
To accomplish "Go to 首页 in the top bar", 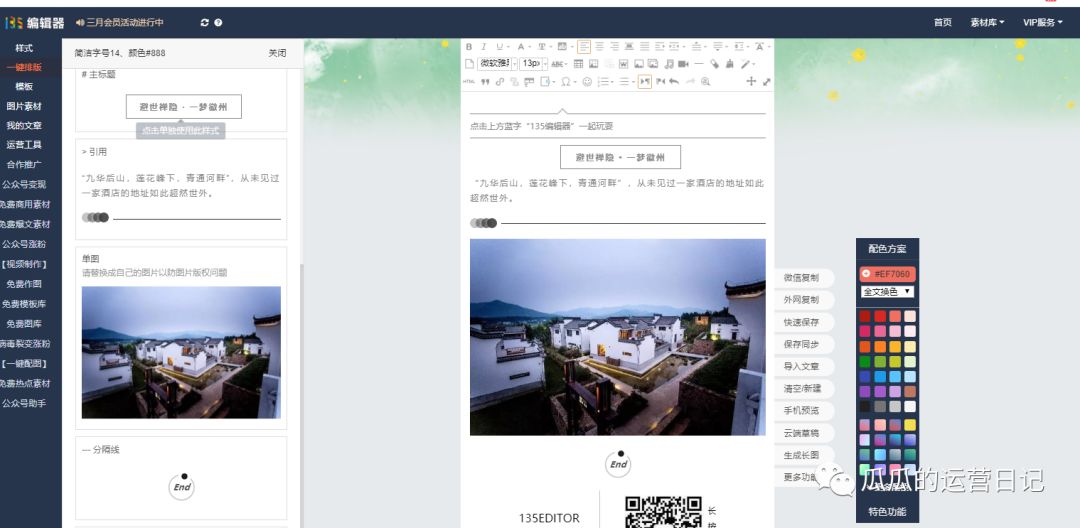I will pyautogui.click(x=943, y=23).
